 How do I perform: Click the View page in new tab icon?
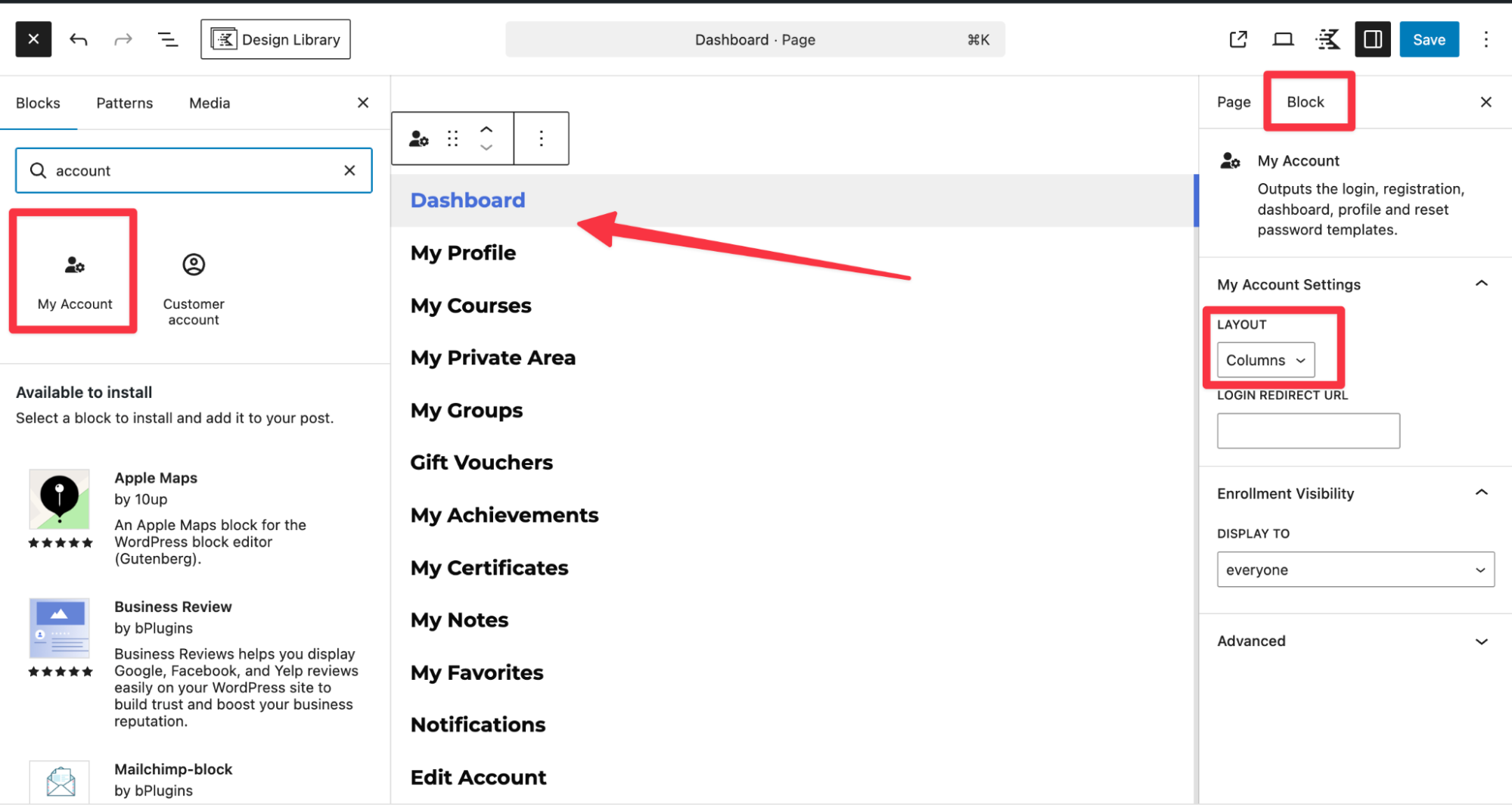(1237, 39)
